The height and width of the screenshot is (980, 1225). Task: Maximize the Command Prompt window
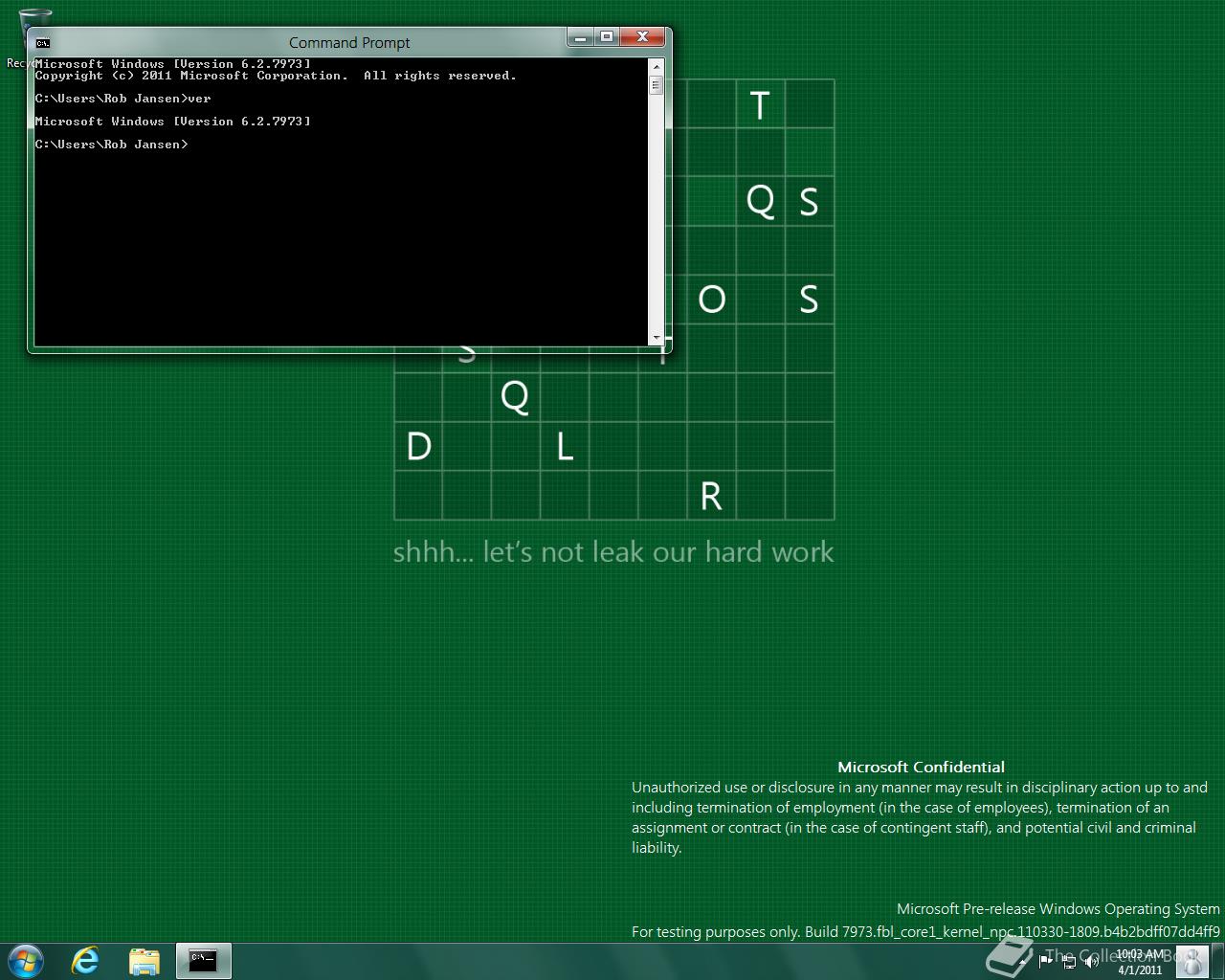click(607, 37)
